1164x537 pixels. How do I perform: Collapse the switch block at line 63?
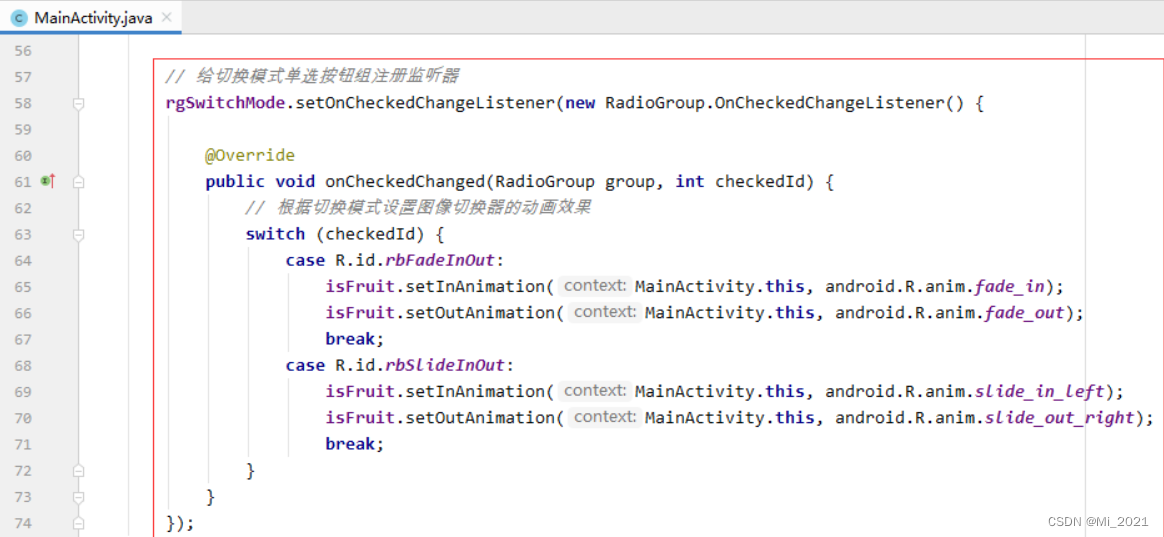click(79, 235)
